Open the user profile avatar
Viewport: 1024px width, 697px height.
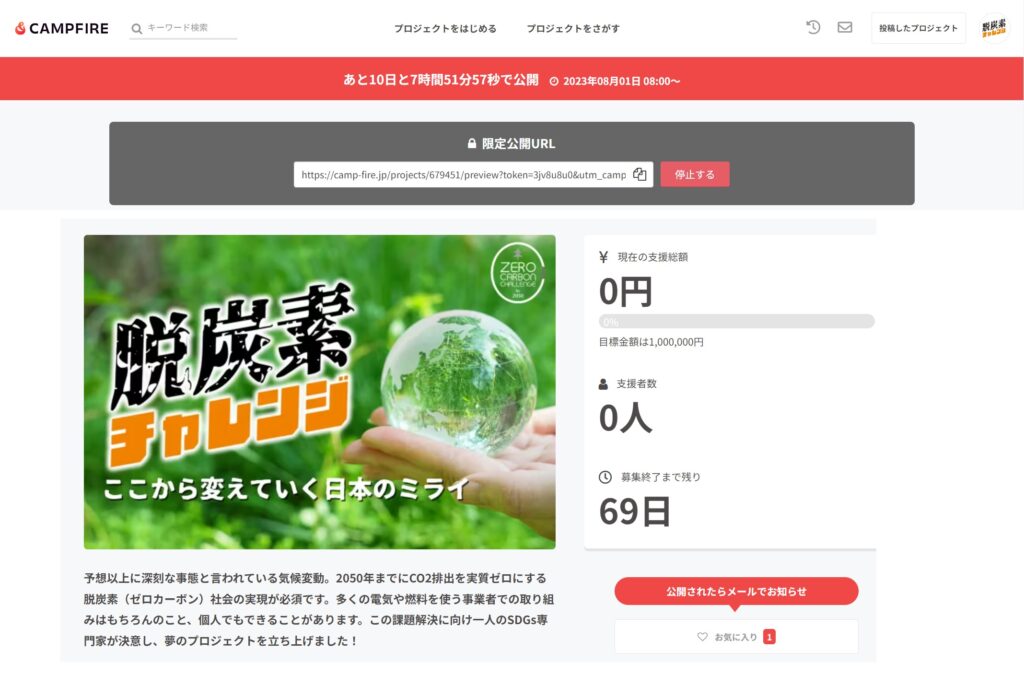tap(993, 28)
